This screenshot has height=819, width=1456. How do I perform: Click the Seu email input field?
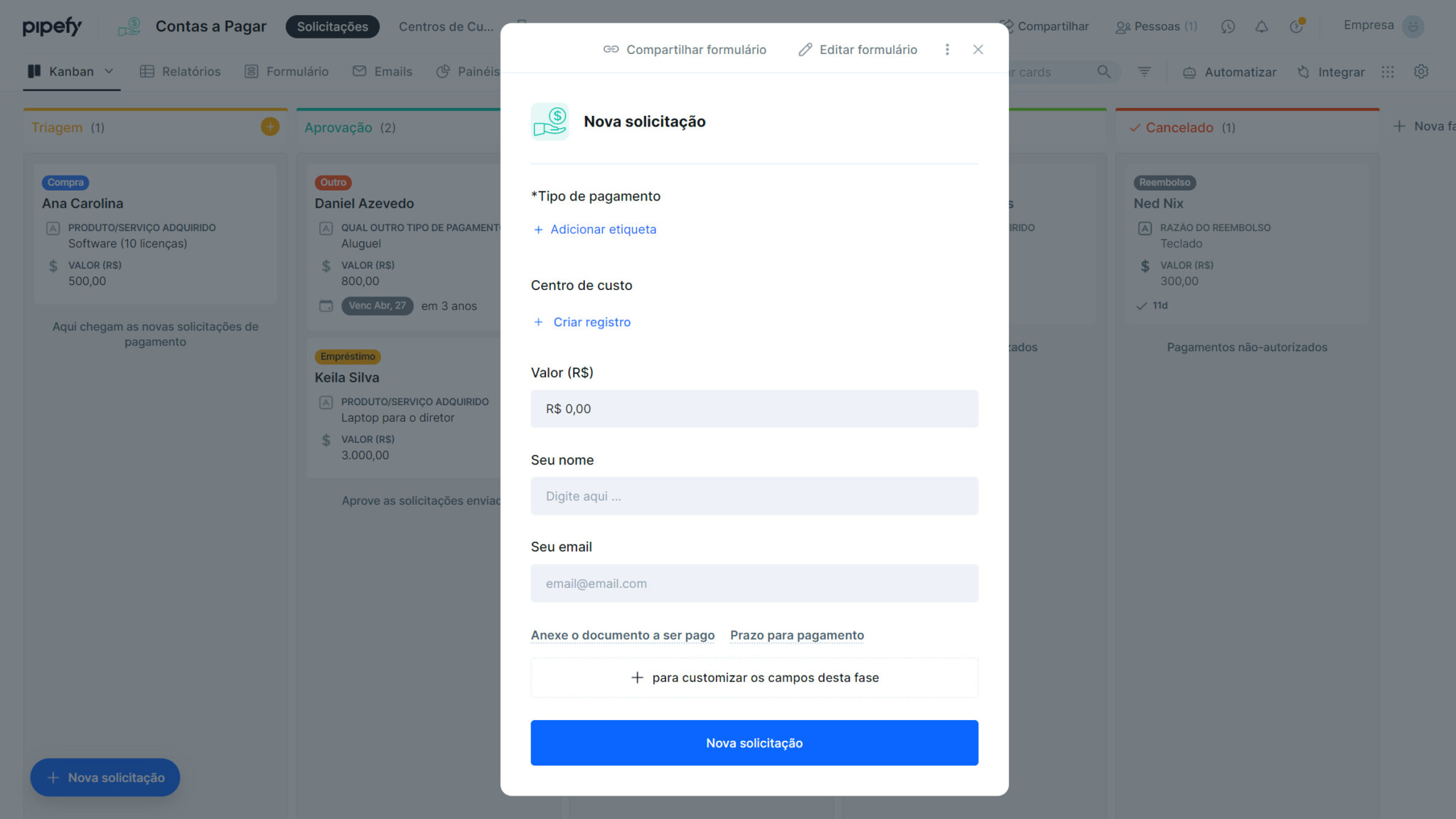[x=754, y=583]
